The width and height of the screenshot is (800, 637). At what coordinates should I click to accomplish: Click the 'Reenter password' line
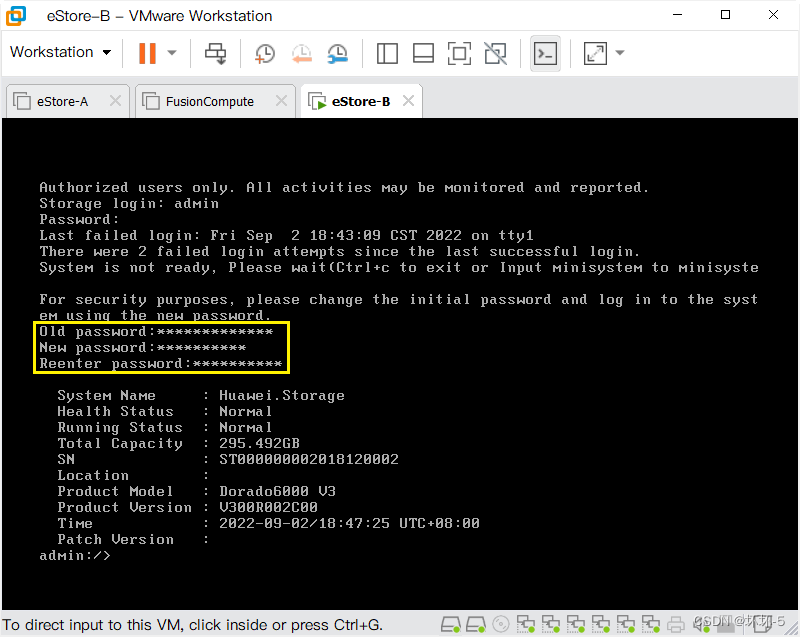point(161,364)
